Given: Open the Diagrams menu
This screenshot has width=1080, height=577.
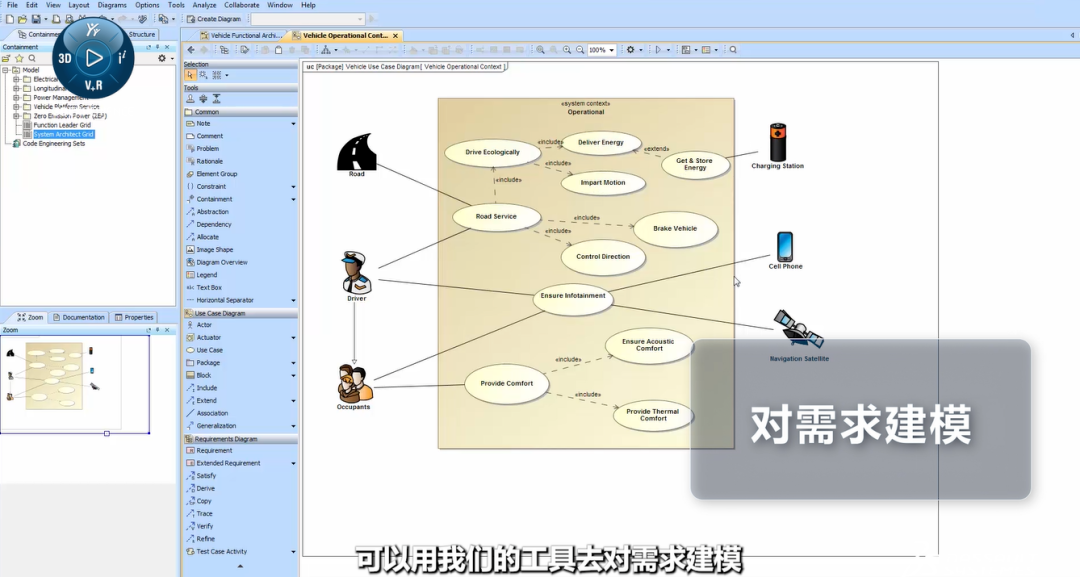Looking at the screenshot, I should [x=112, y=5].
